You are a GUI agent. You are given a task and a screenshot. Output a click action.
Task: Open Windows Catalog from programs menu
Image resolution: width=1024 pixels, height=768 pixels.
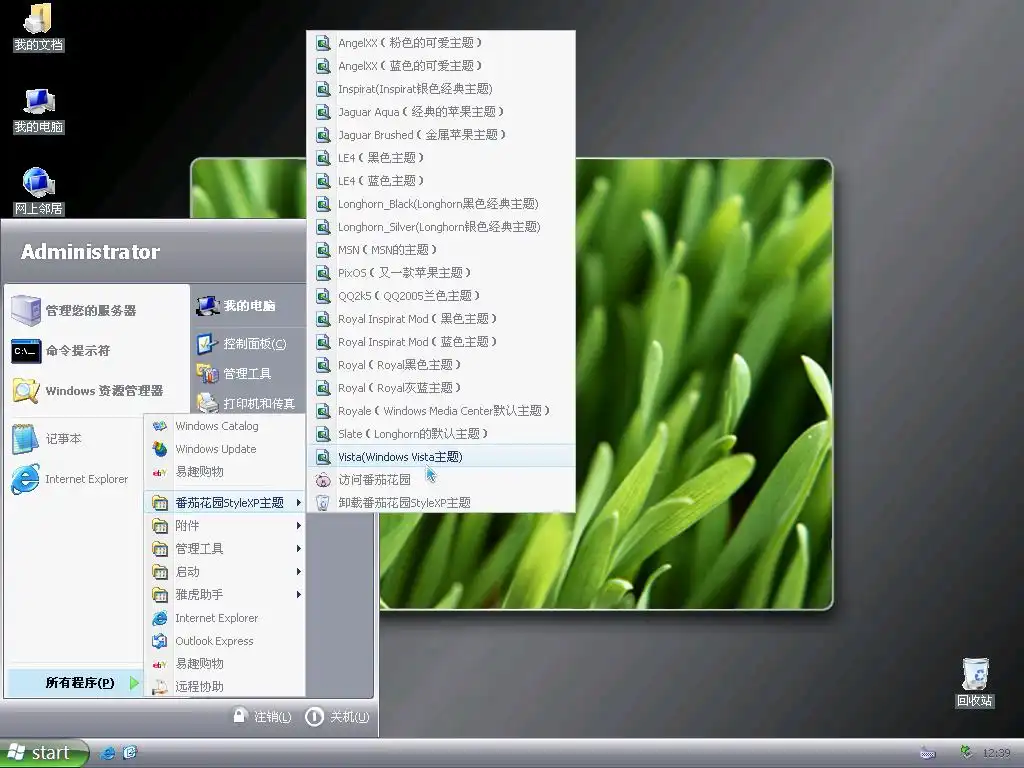225,426
